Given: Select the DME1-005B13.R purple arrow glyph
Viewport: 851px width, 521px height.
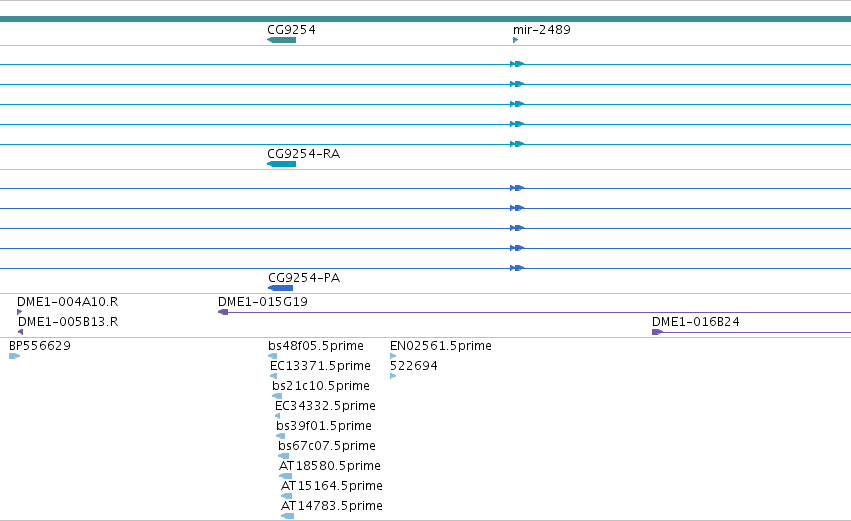Looking at the screenshot, I should 21,332.
